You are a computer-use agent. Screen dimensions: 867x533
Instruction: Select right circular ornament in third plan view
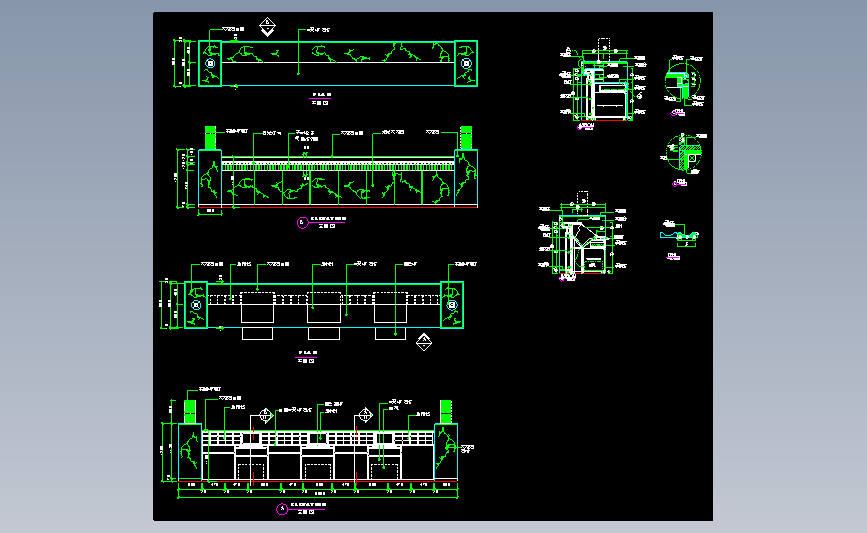coord(452,305)
